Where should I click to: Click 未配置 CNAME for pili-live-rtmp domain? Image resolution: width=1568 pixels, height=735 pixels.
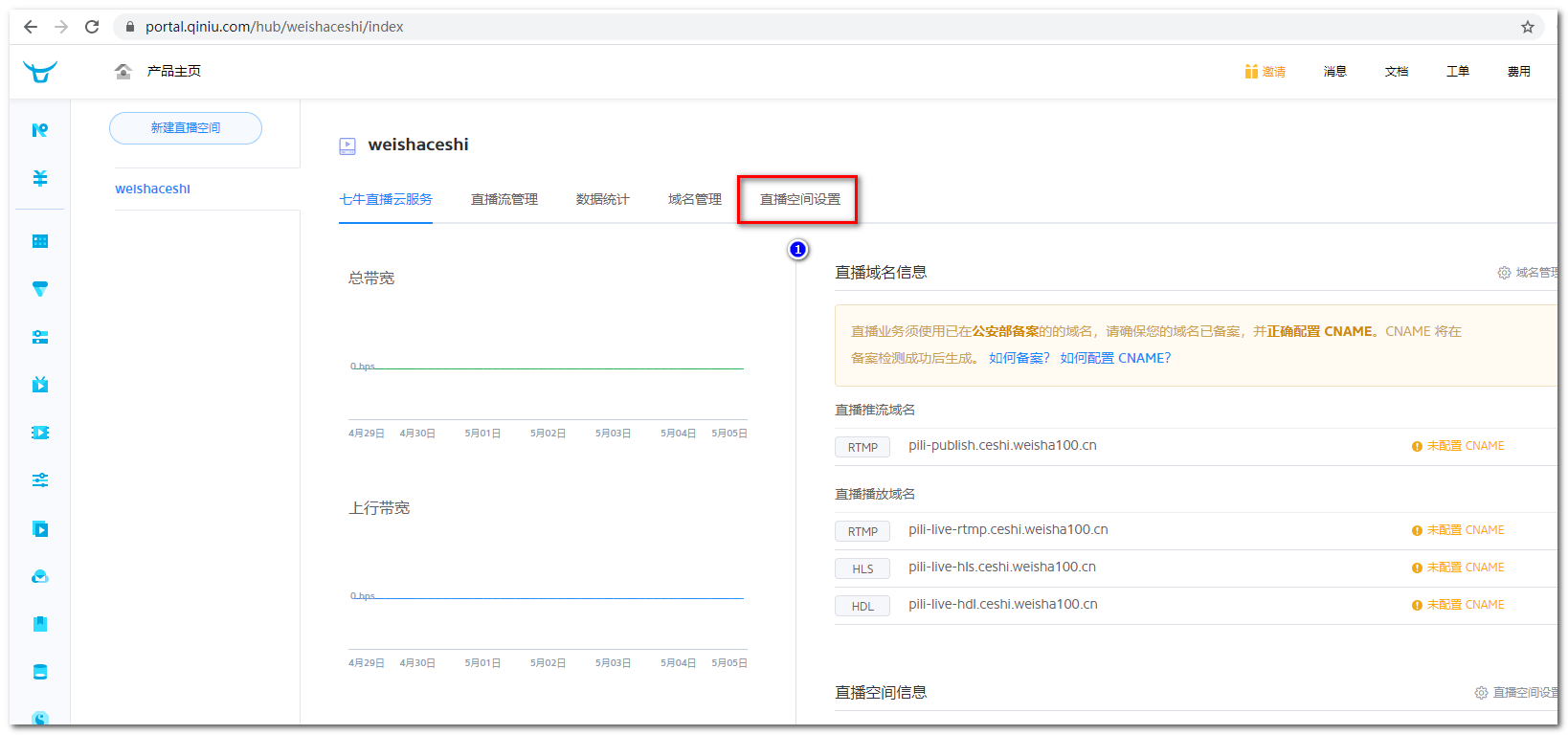click(1466, 530)
